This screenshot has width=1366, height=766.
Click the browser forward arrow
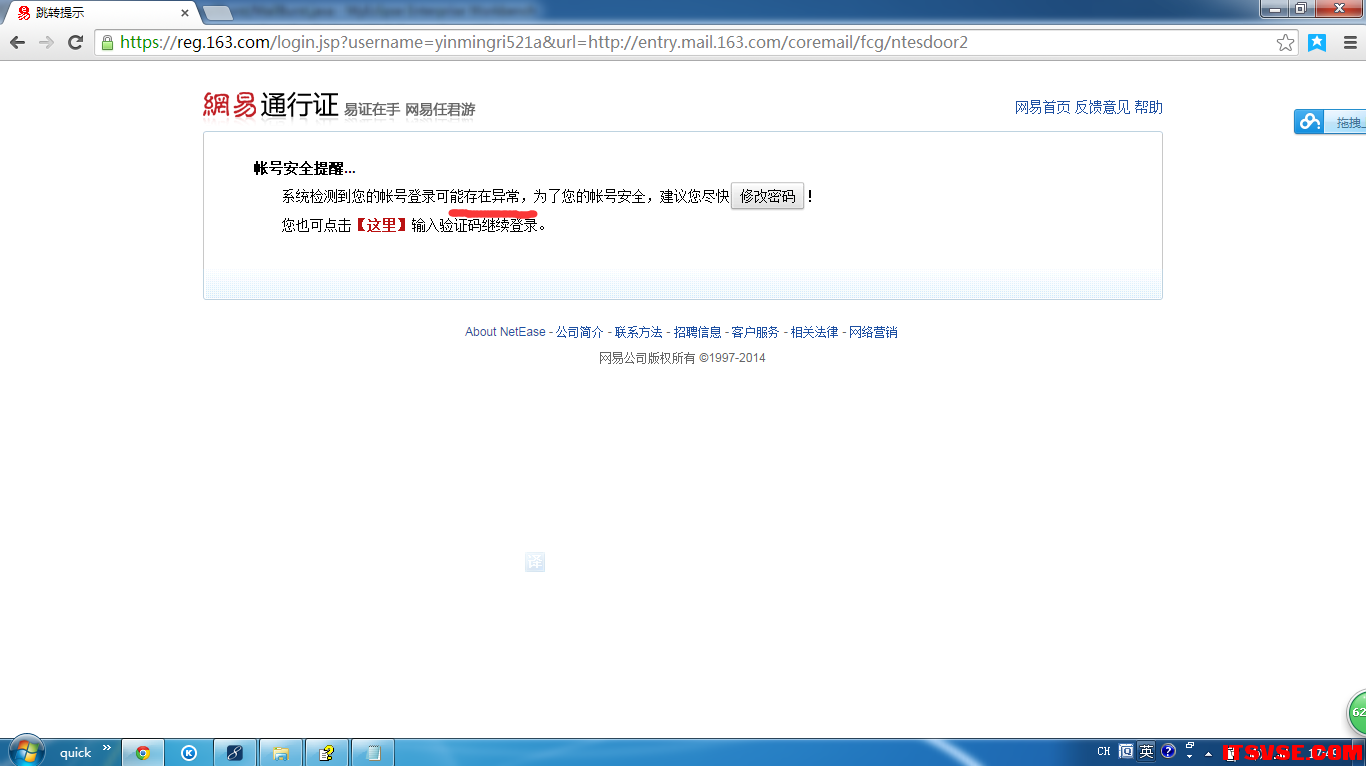[46, 42]
